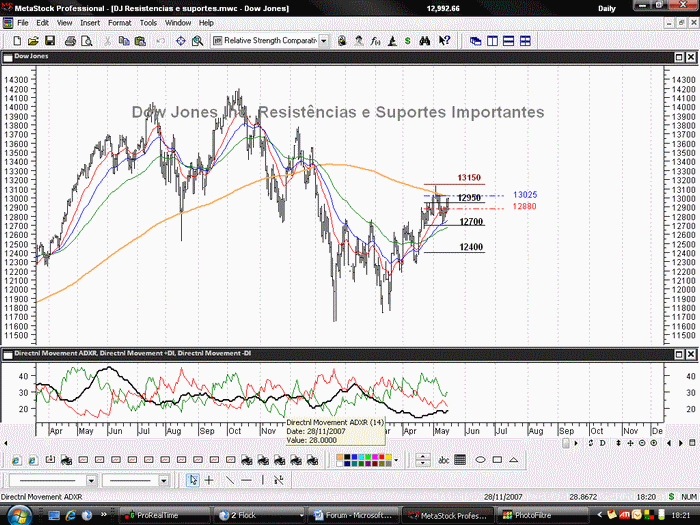
Task: Open print preview icon
Action: 87,41
